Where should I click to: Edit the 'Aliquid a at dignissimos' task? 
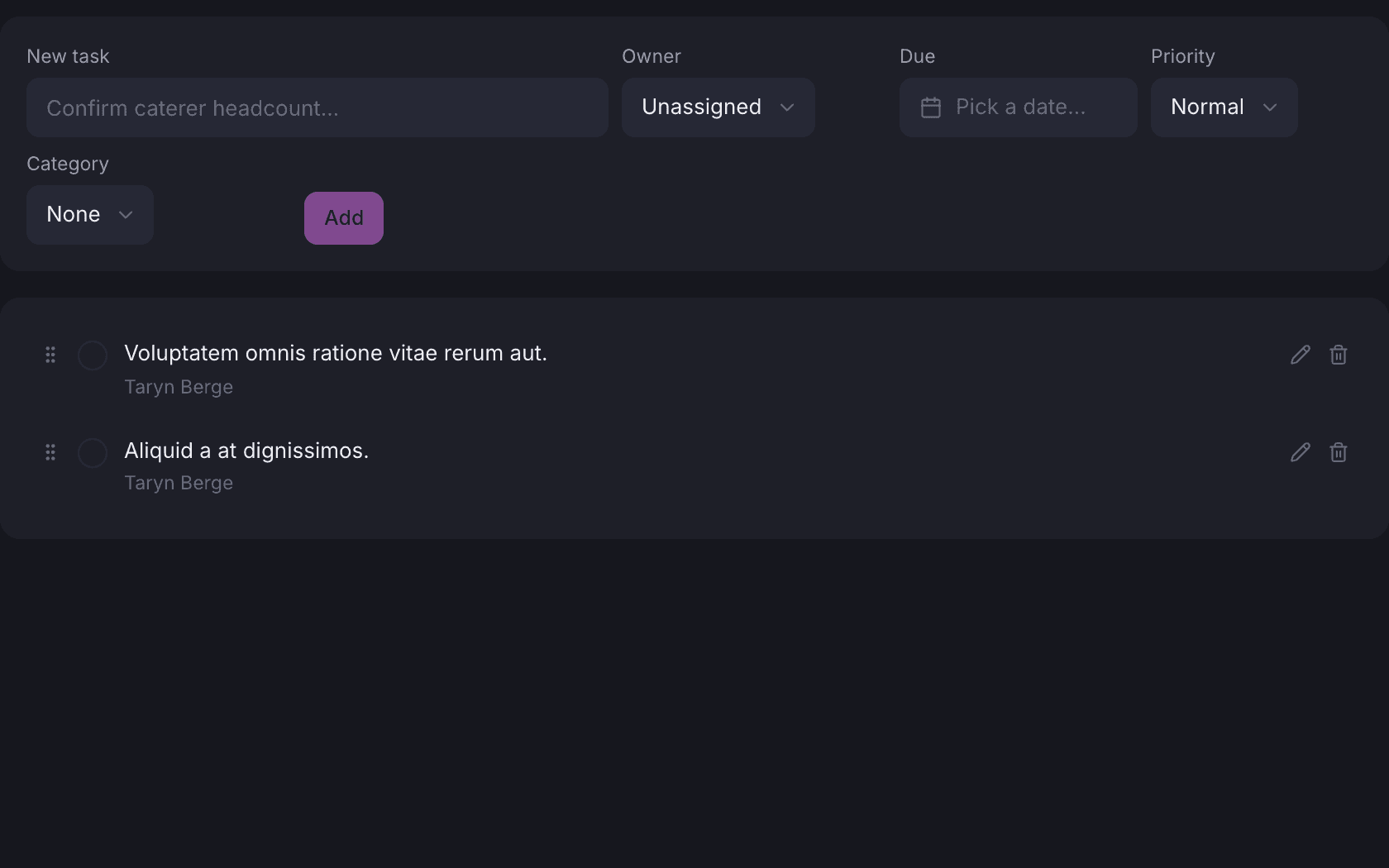[1301, 452]
